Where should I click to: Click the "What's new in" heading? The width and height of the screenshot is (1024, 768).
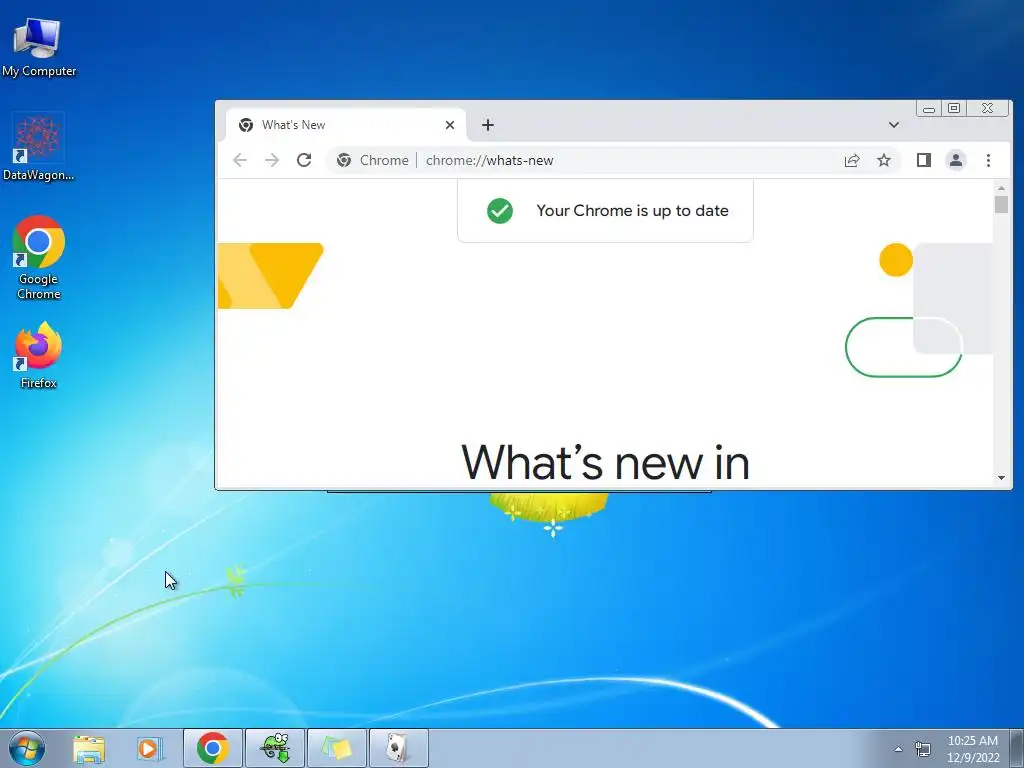tap(605, 462)
